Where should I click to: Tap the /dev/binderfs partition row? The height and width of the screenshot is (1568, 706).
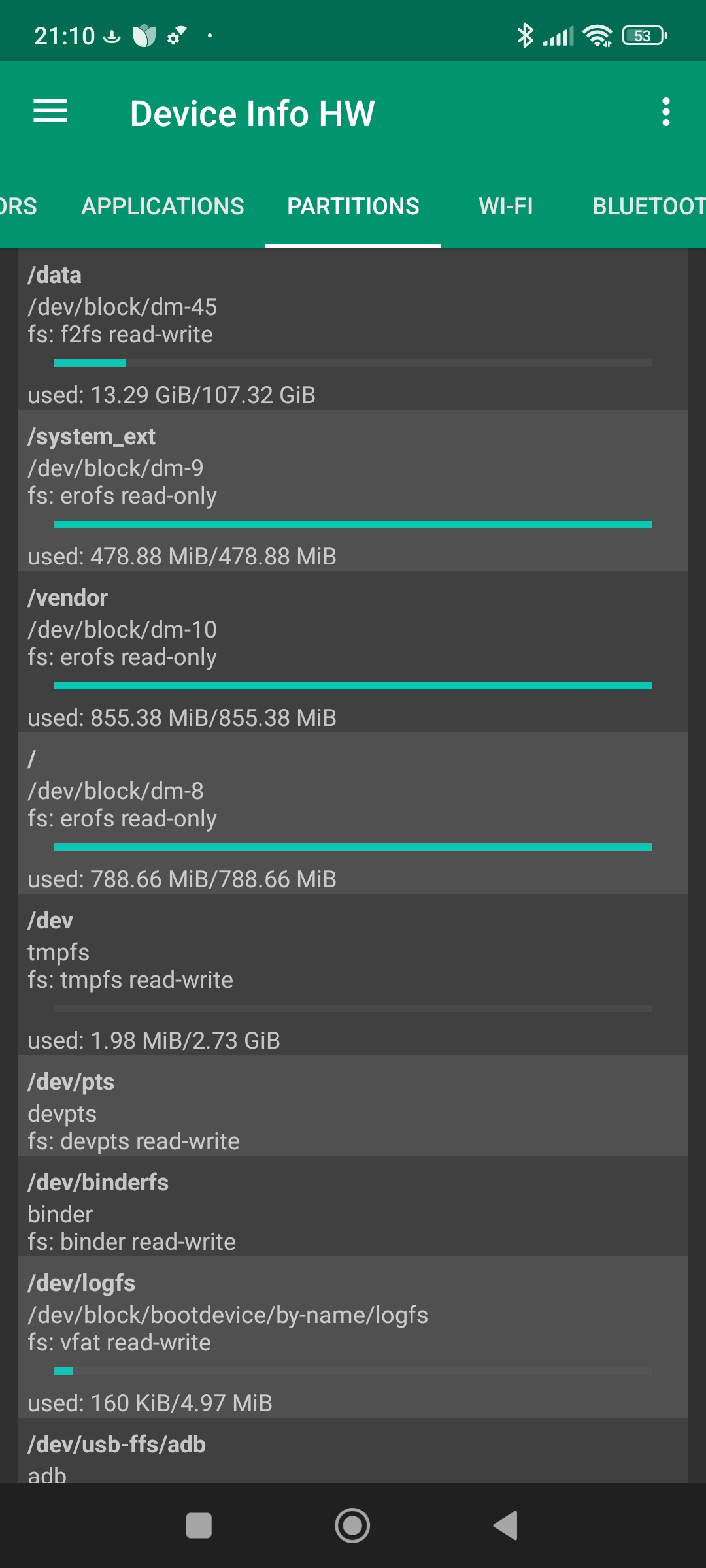click(353, 1206)
